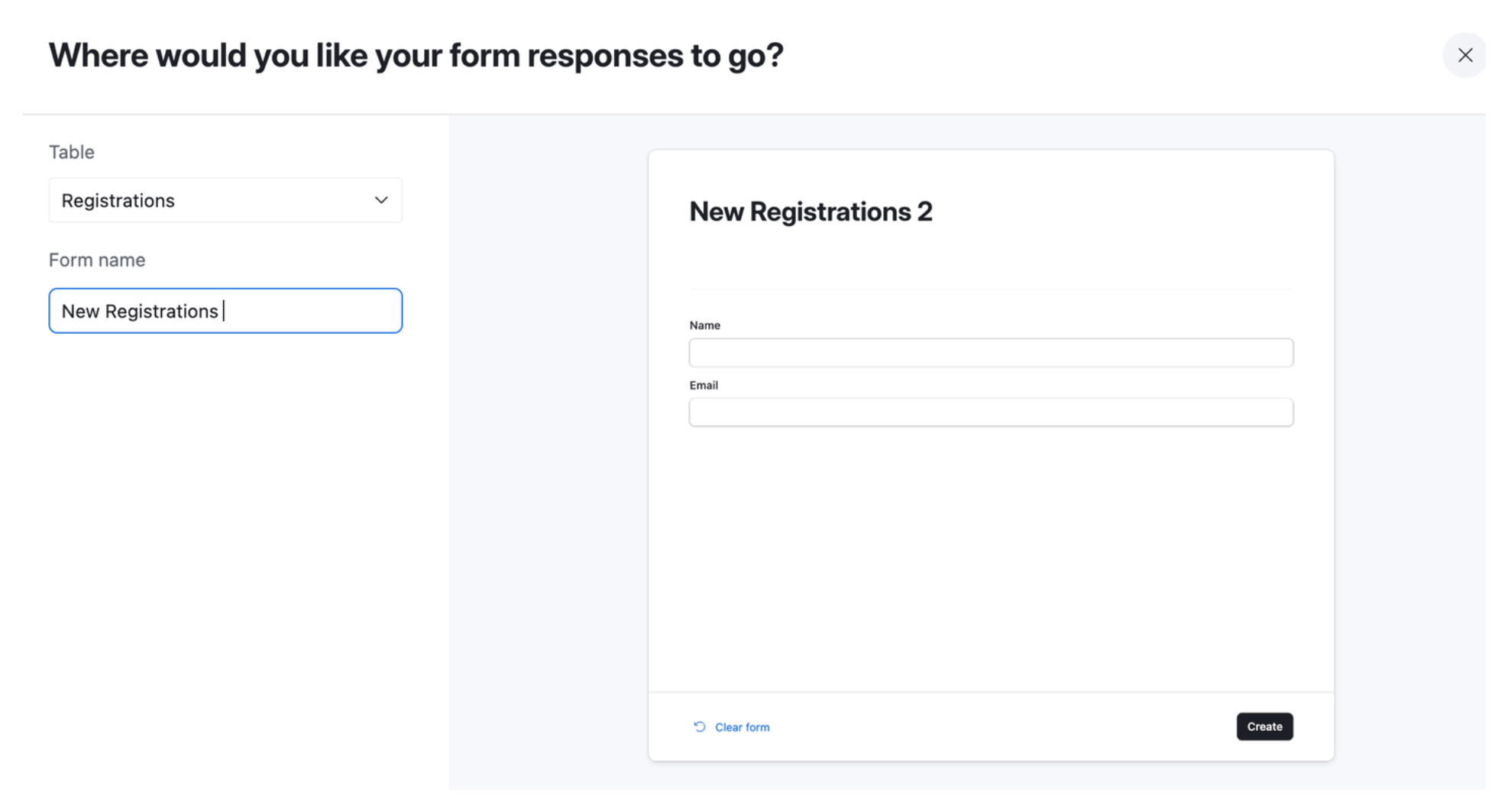The height and width of the screenshot is (812, 1508).
Task: Click the Name label above its input
Action: tap(704, 325)
